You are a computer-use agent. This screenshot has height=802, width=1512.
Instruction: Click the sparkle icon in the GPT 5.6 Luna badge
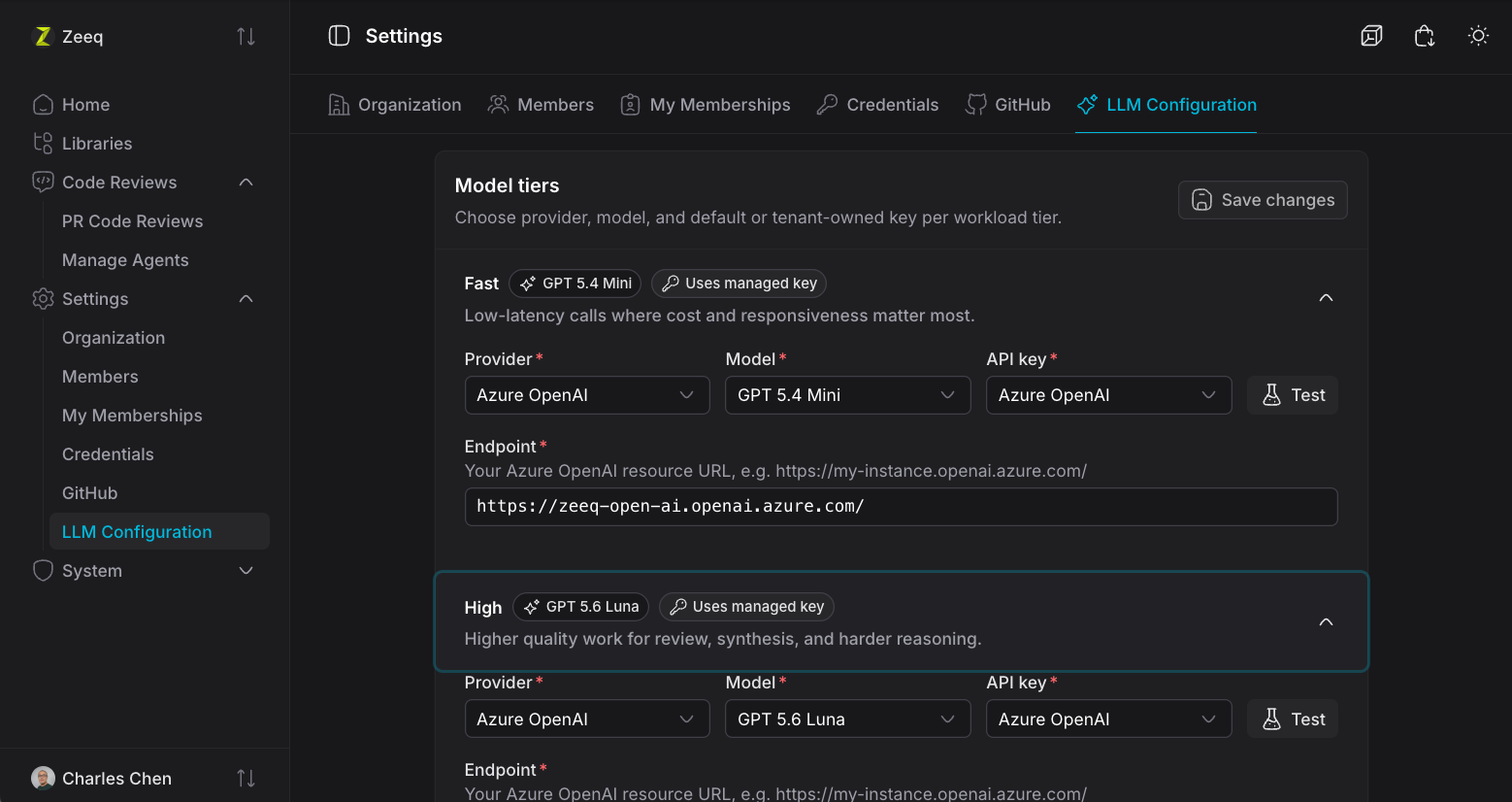tap(531, 607)
